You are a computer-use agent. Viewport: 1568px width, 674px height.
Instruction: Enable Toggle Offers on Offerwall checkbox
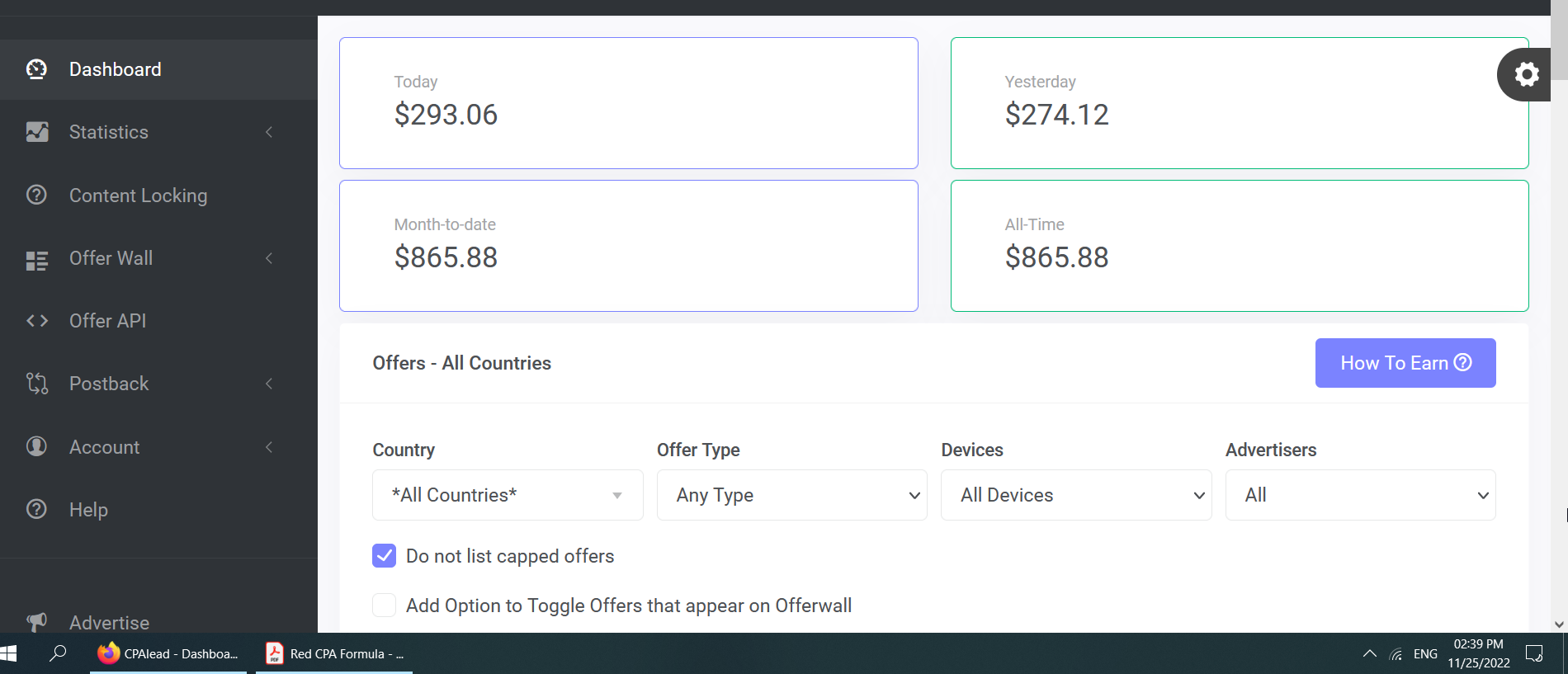pos(384,606)
